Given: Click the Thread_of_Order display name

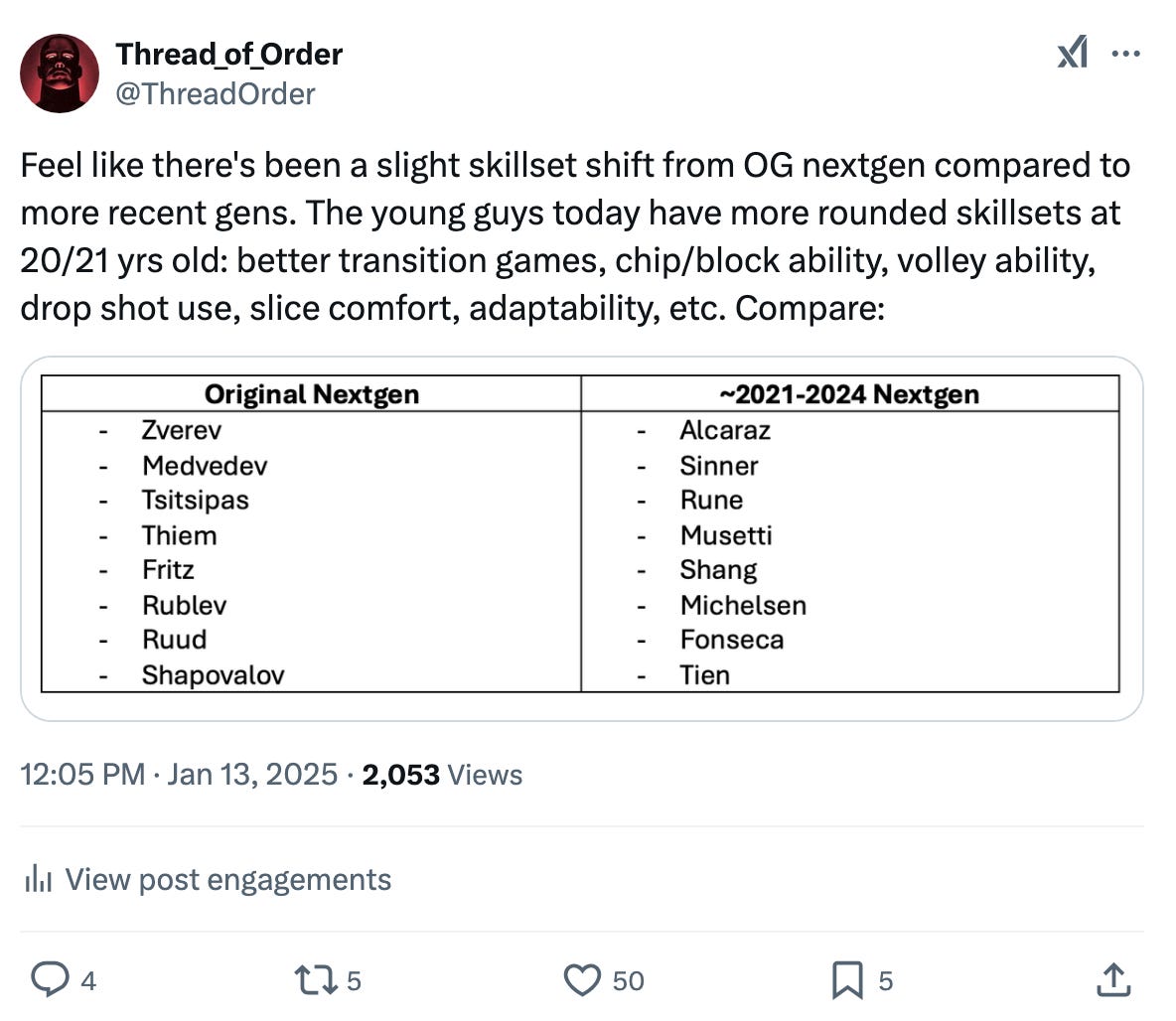Looking at the screenshot, I should pyautogui.click(x=228, y=54).
